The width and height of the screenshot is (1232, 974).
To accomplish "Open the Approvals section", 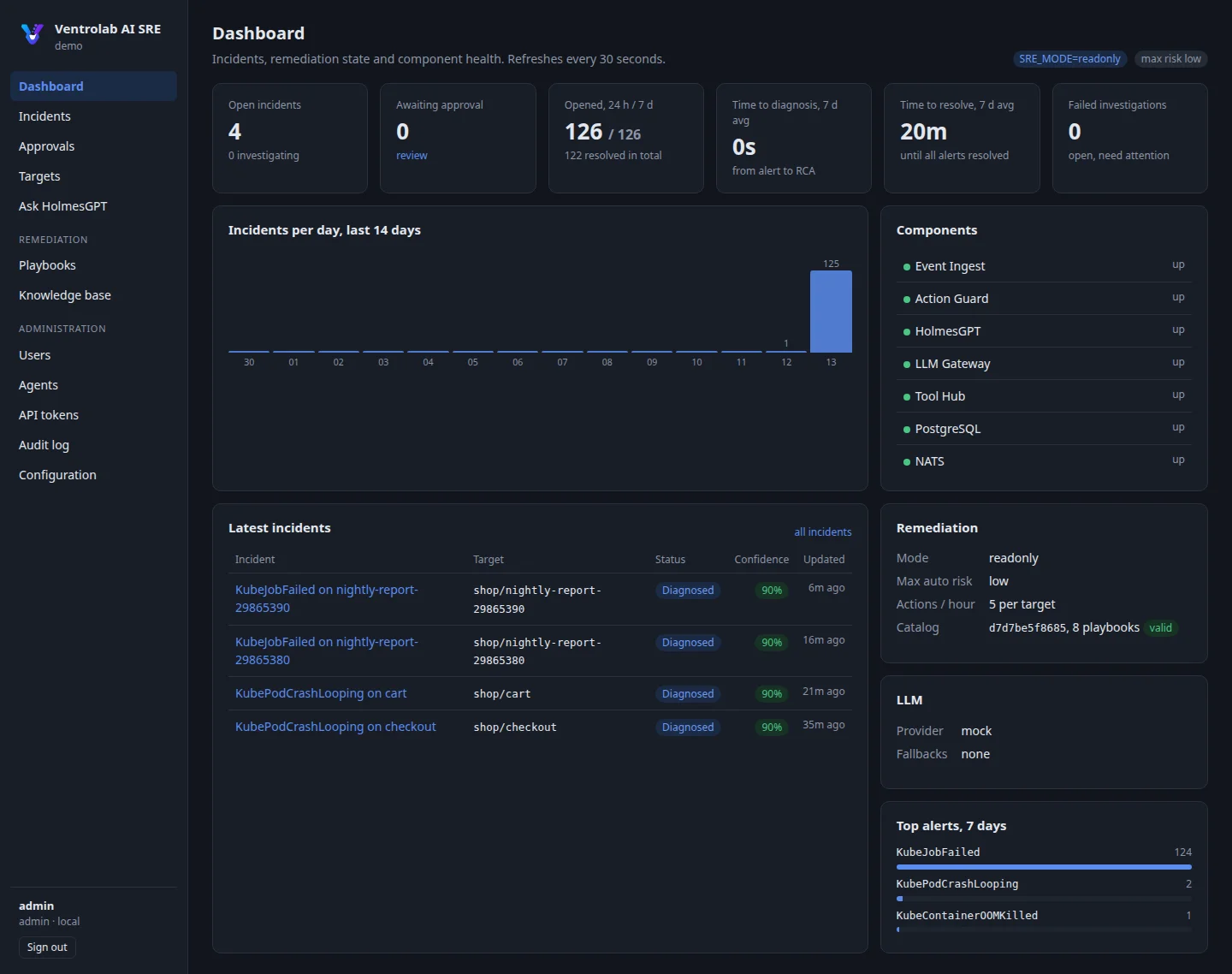I will pyautogui.click(x=93, y=146).
